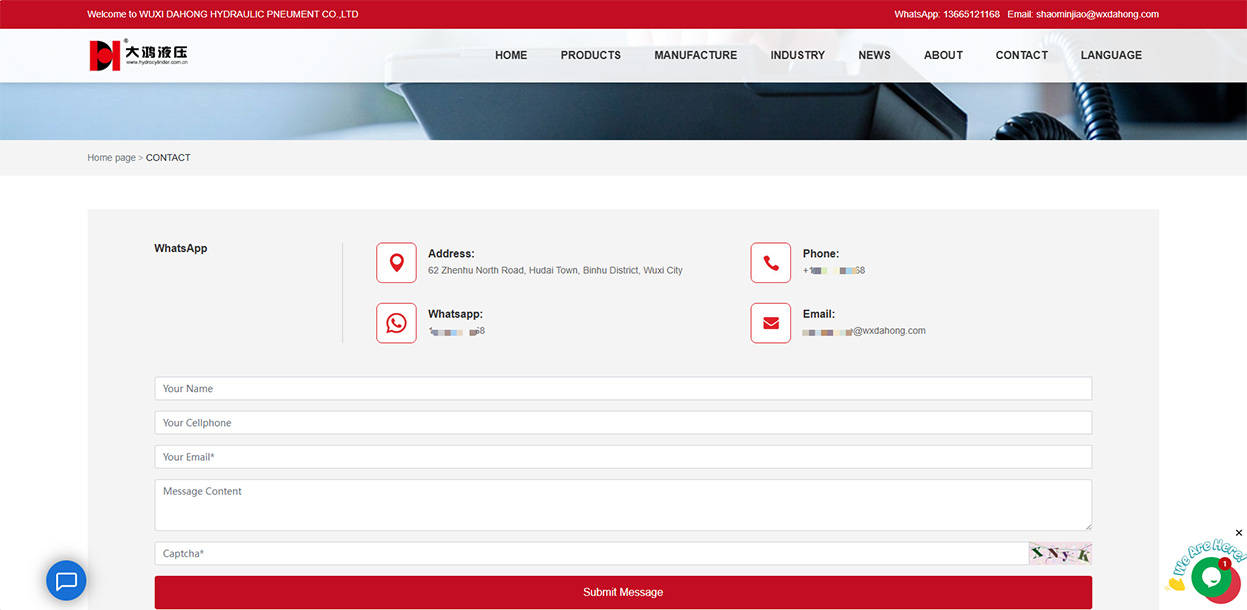Click the WhatsApp icon in contact info
The height and width of the screenshot is (610, 1247).
(x=396, y=323)
